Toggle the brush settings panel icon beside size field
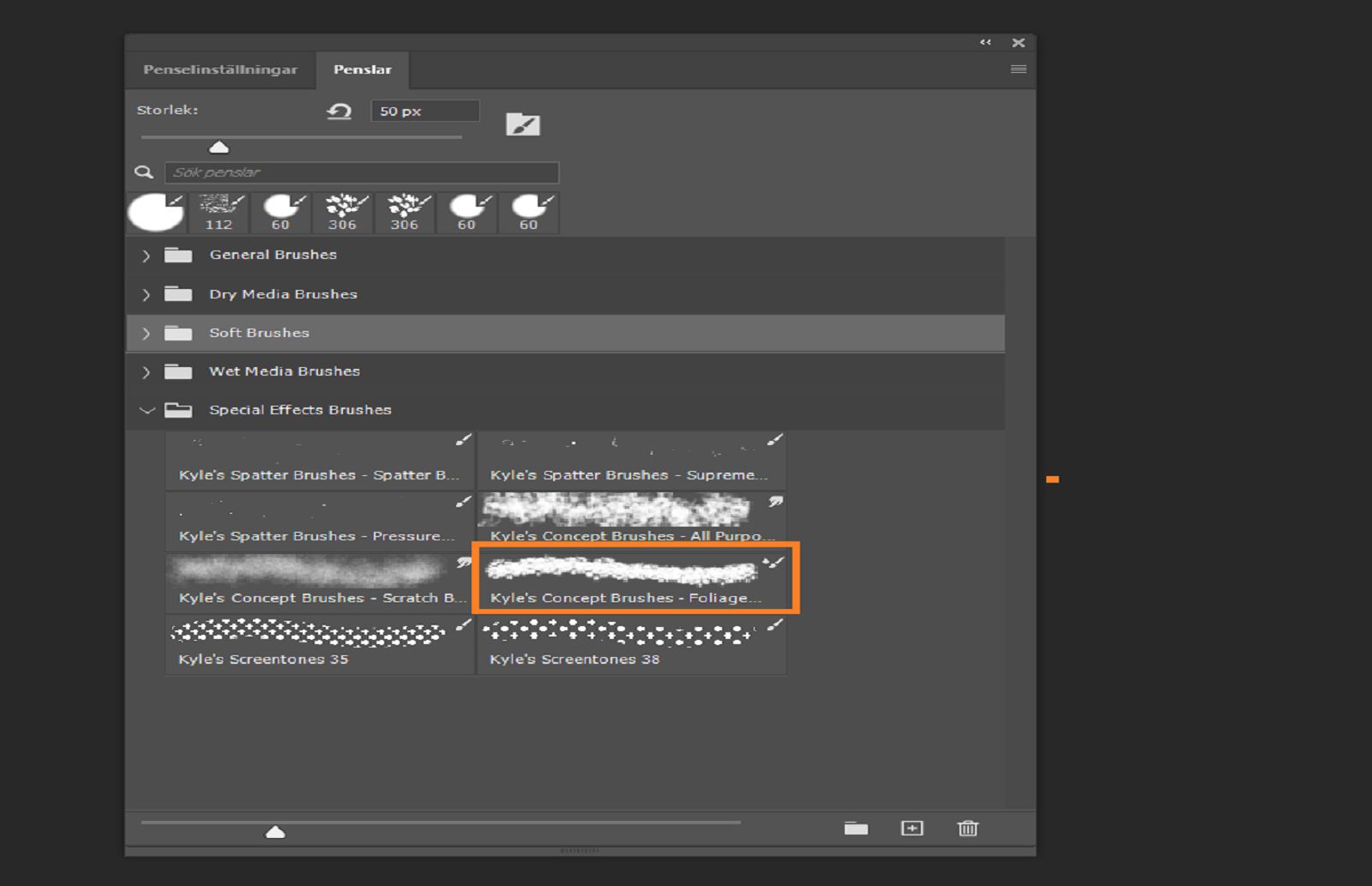The height and width of the screenshot is (886, 1372). pyautogui.click(x=523, y=124)
